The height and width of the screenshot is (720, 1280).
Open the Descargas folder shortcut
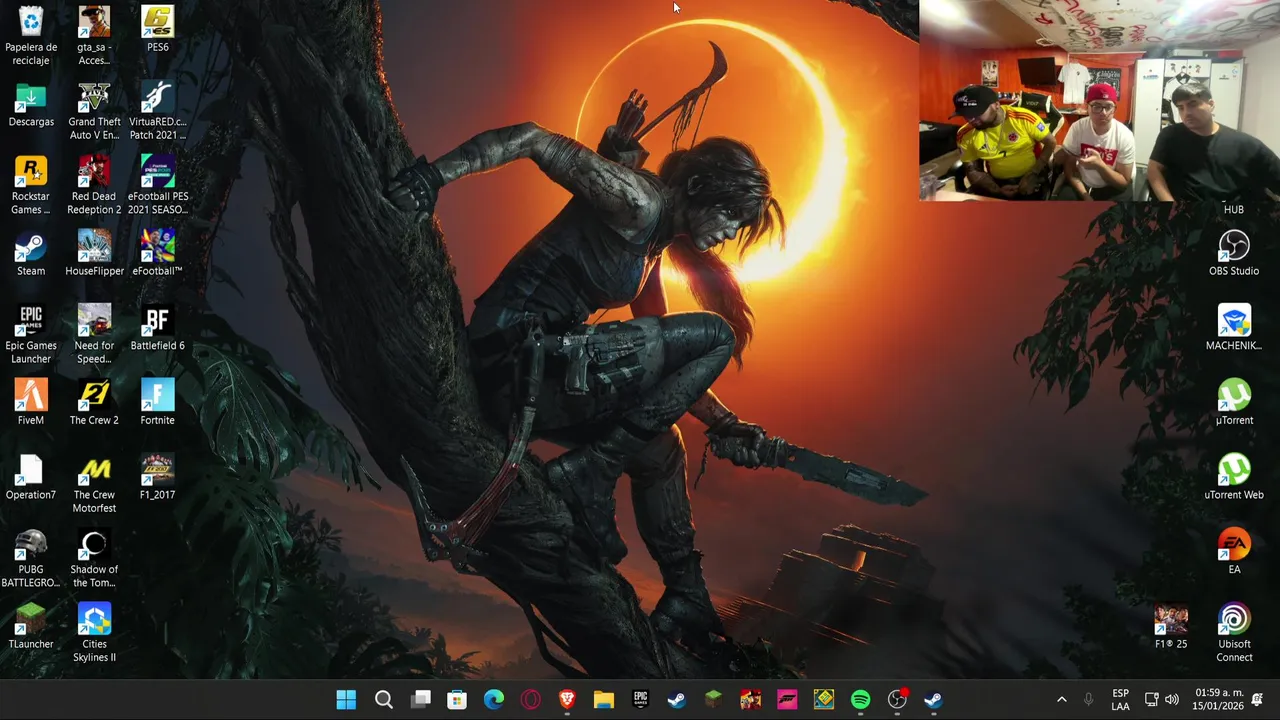coord(31,104)
